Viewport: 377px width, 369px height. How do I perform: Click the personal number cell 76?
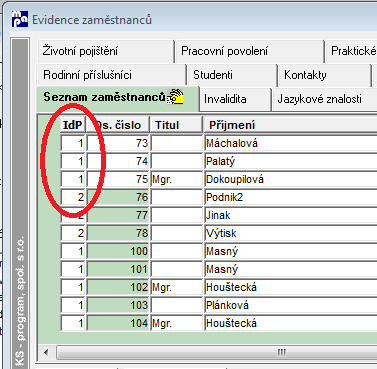118,197
